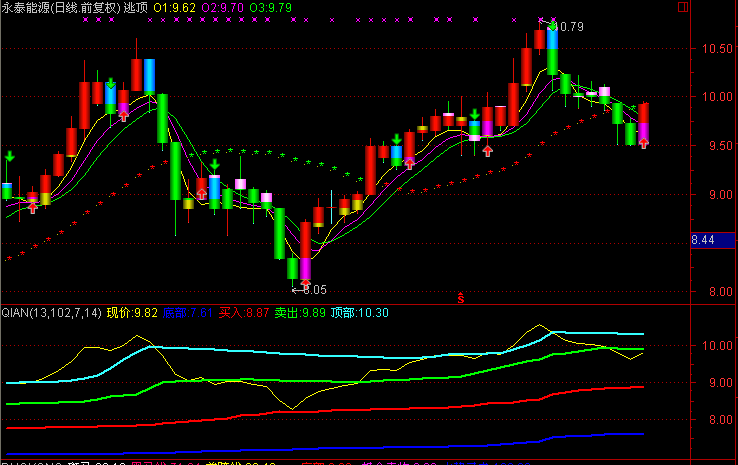Click the red dollar sign marker on the chart
This screenshot has height=465, width=738.
tap(460, 297)
